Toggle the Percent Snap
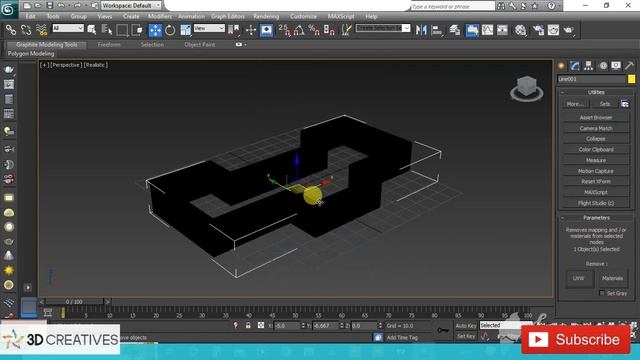The height and width of the screenshot is (360, 640). [x=314, y=30]
